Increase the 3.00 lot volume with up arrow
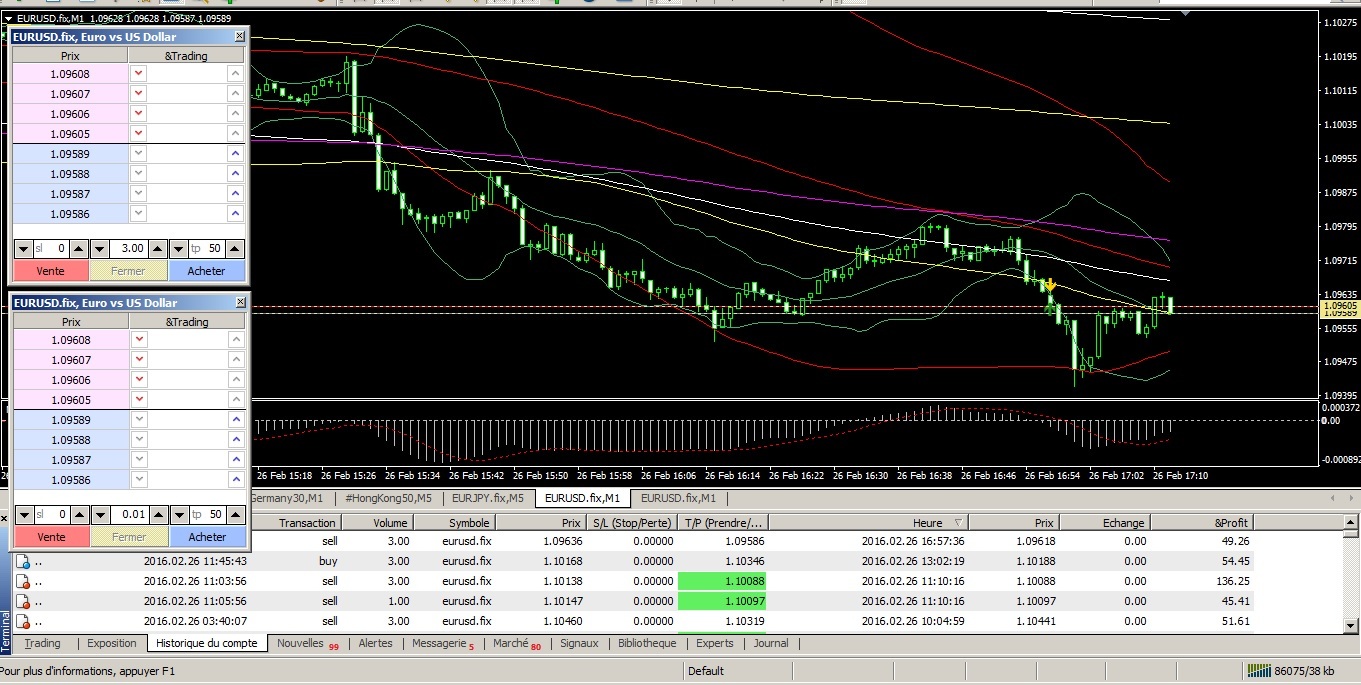 157,248
